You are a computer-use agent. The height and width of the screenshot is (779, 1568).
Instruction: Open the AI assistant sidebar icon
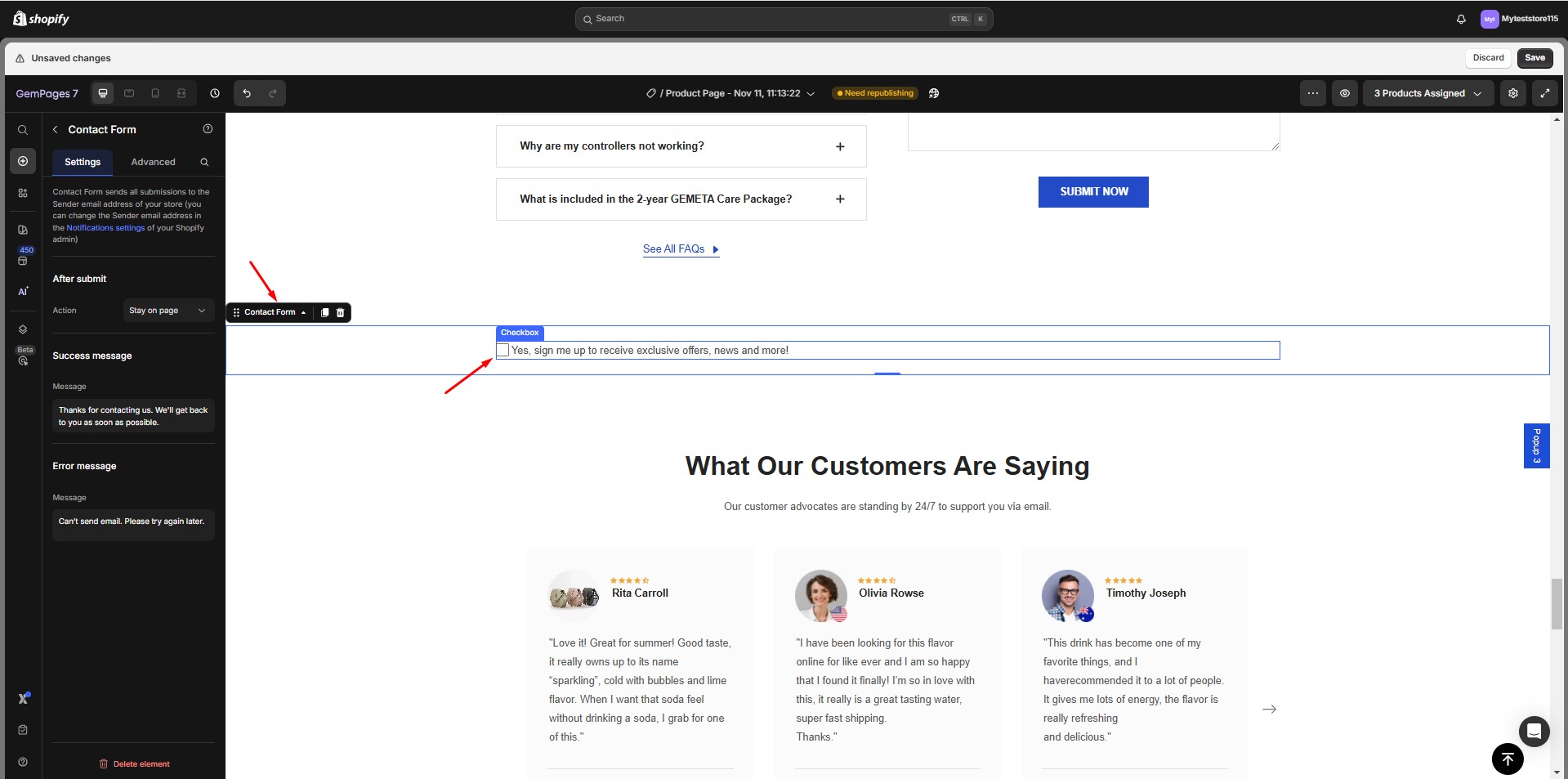pyautogui.click(x=22, y=291)
